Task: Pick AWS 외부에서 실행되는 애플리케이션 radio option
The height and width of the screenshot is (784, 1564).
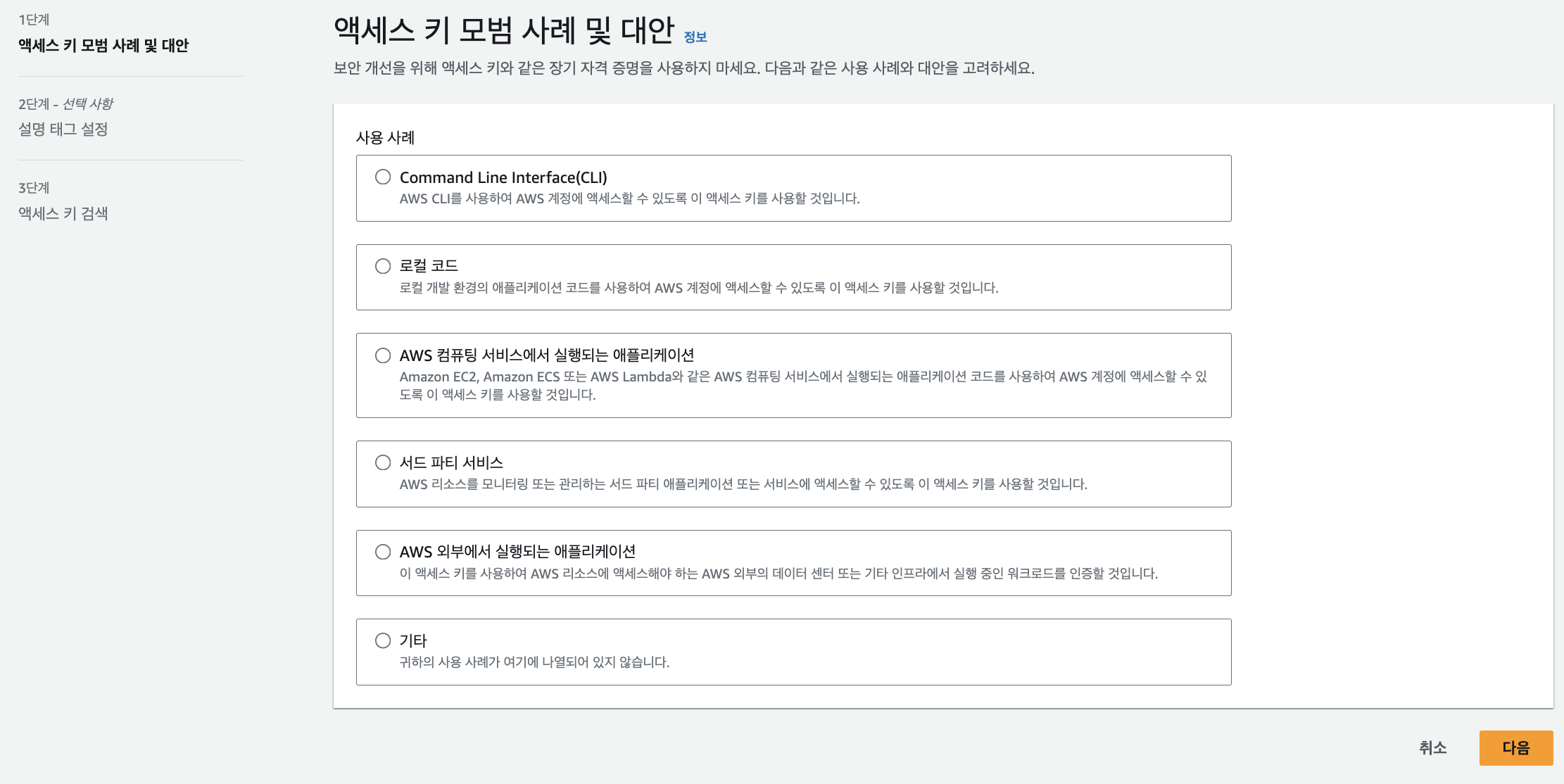Action: 383,552
